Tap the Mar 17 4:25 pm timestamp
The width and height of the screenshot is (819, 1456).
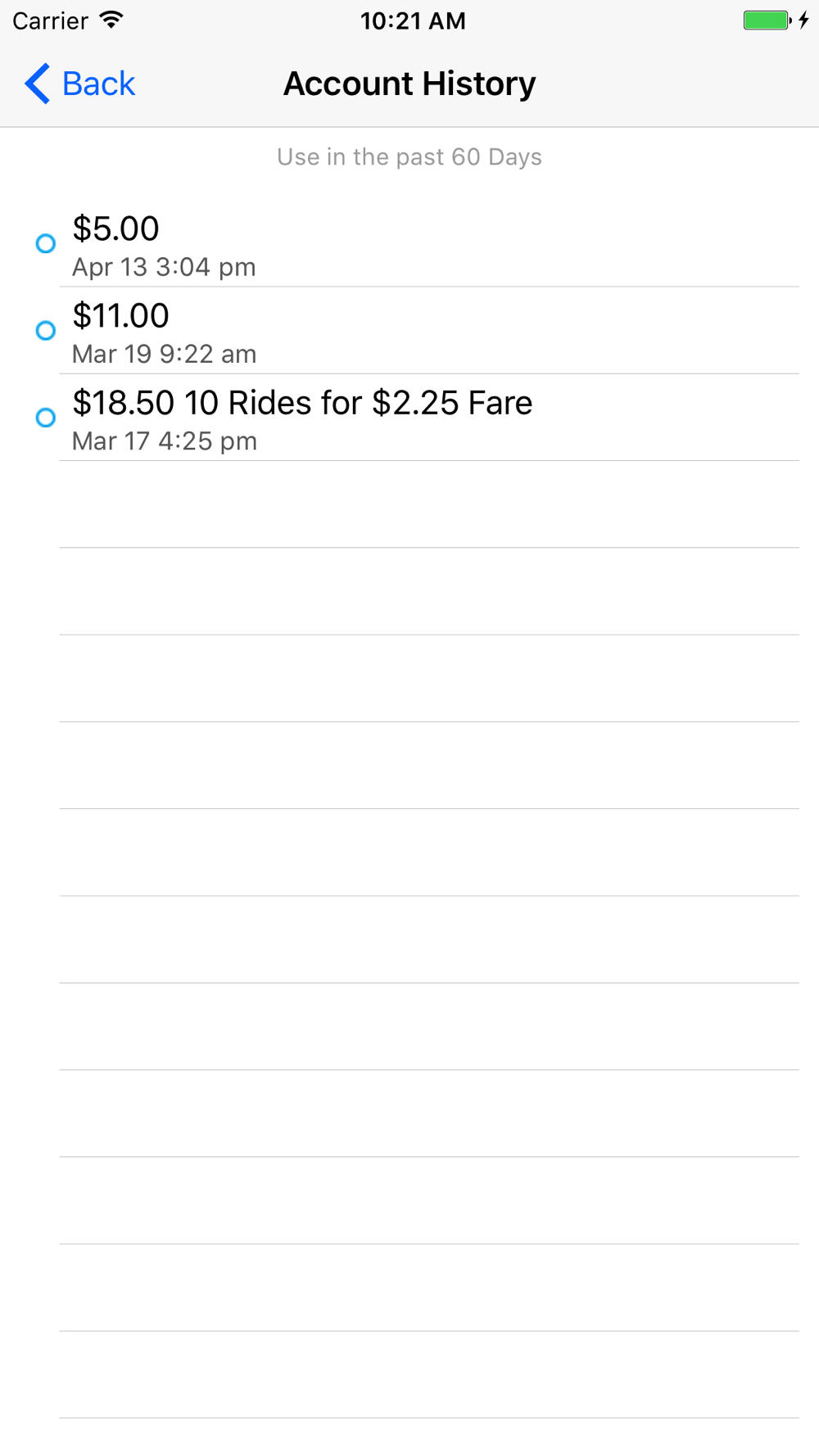pos(164,441)
